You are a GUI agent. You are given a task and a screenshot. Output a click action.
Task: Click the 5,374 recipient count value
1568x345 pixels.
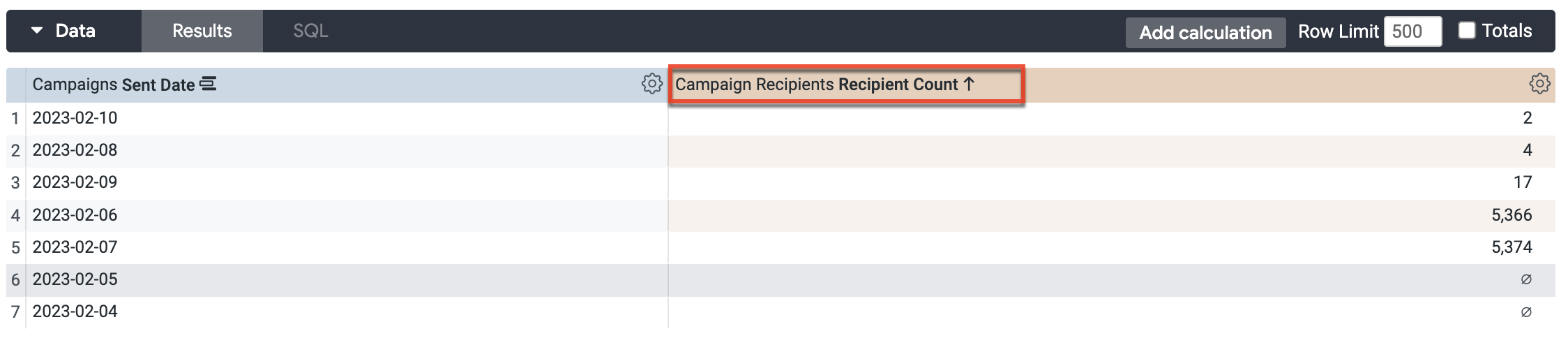click(1512, 247)
